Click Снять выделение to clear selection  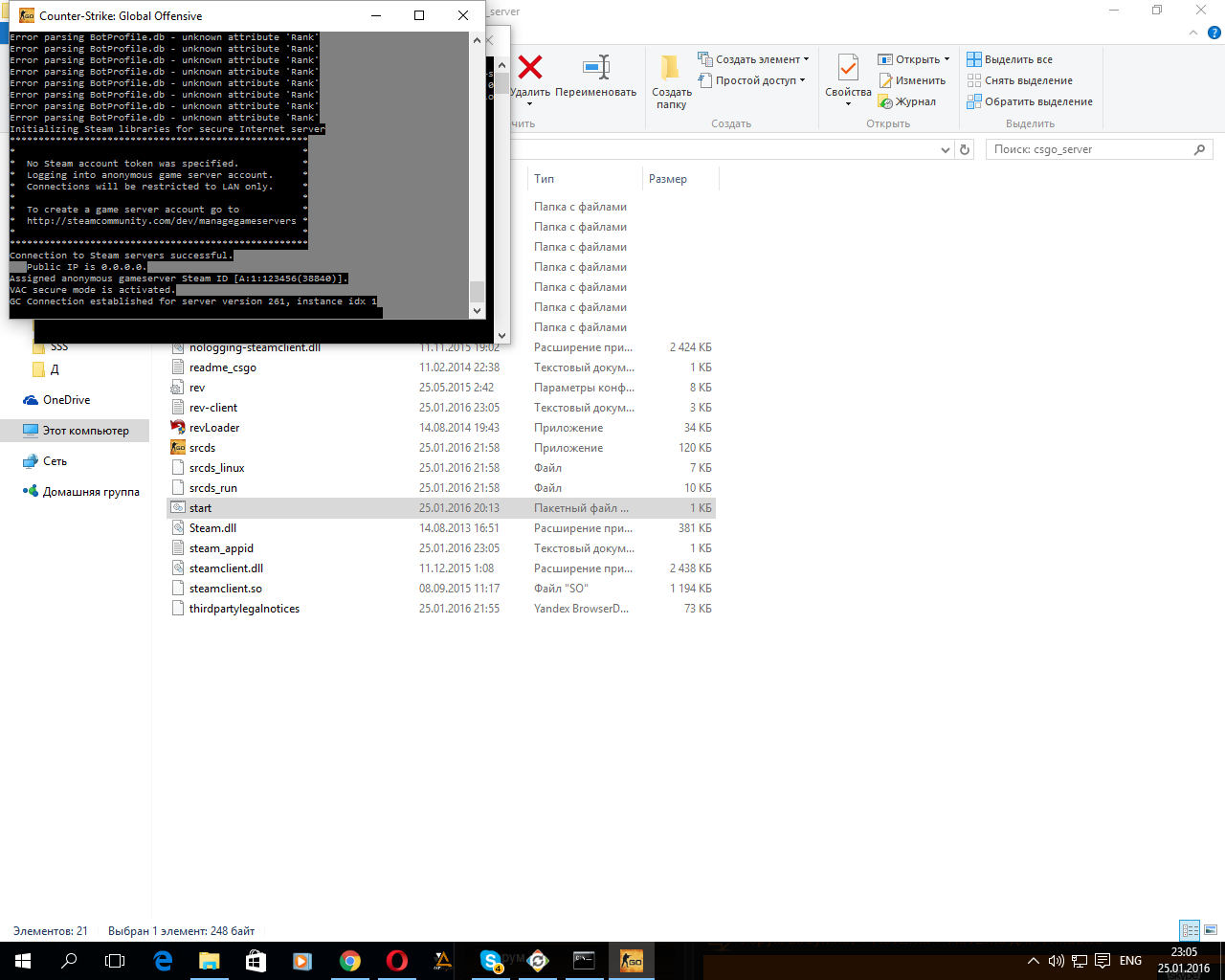(1019, 80)
